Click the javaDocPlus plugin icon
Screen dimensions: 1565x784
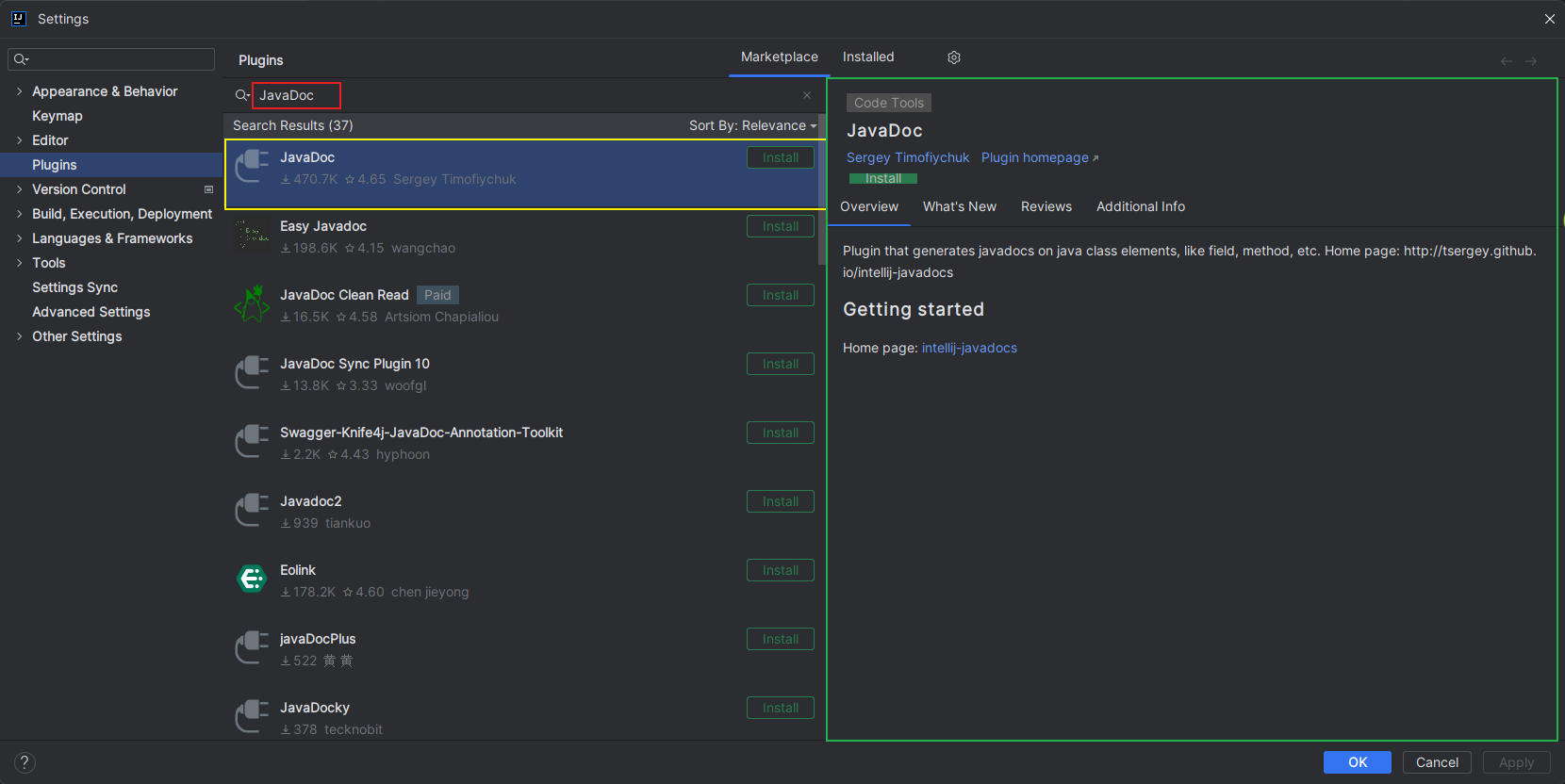[x=252, y=648]
